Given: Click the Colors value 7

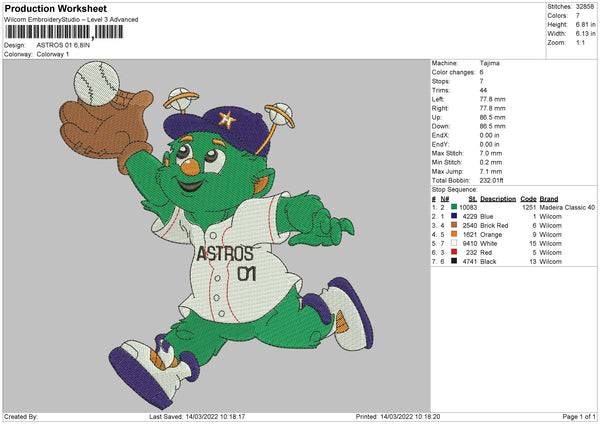Looking at the screenshot, I should pyautogui.click(x=578, y=16).
